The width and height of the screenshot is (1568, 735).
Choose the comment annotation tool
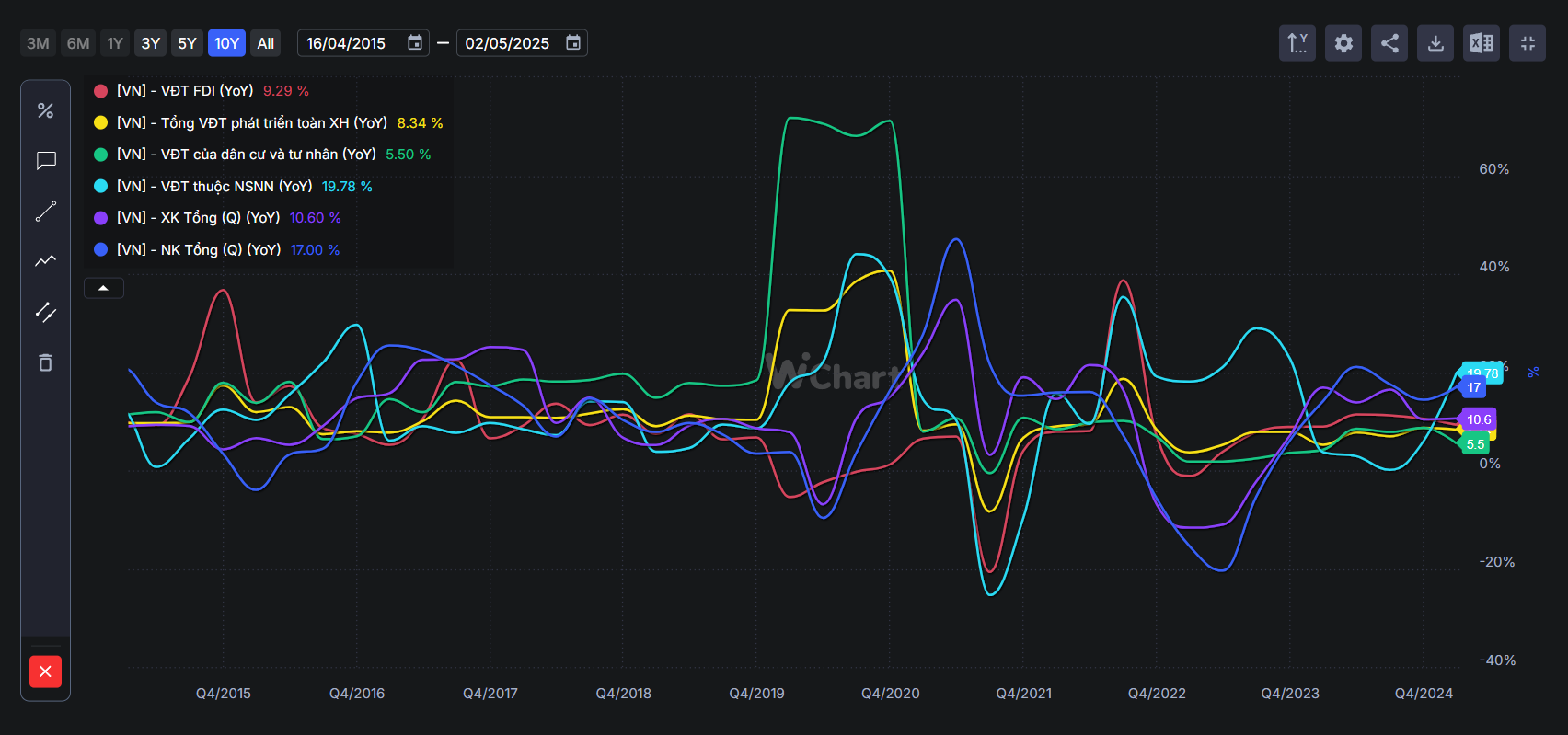tap(45, 161)
